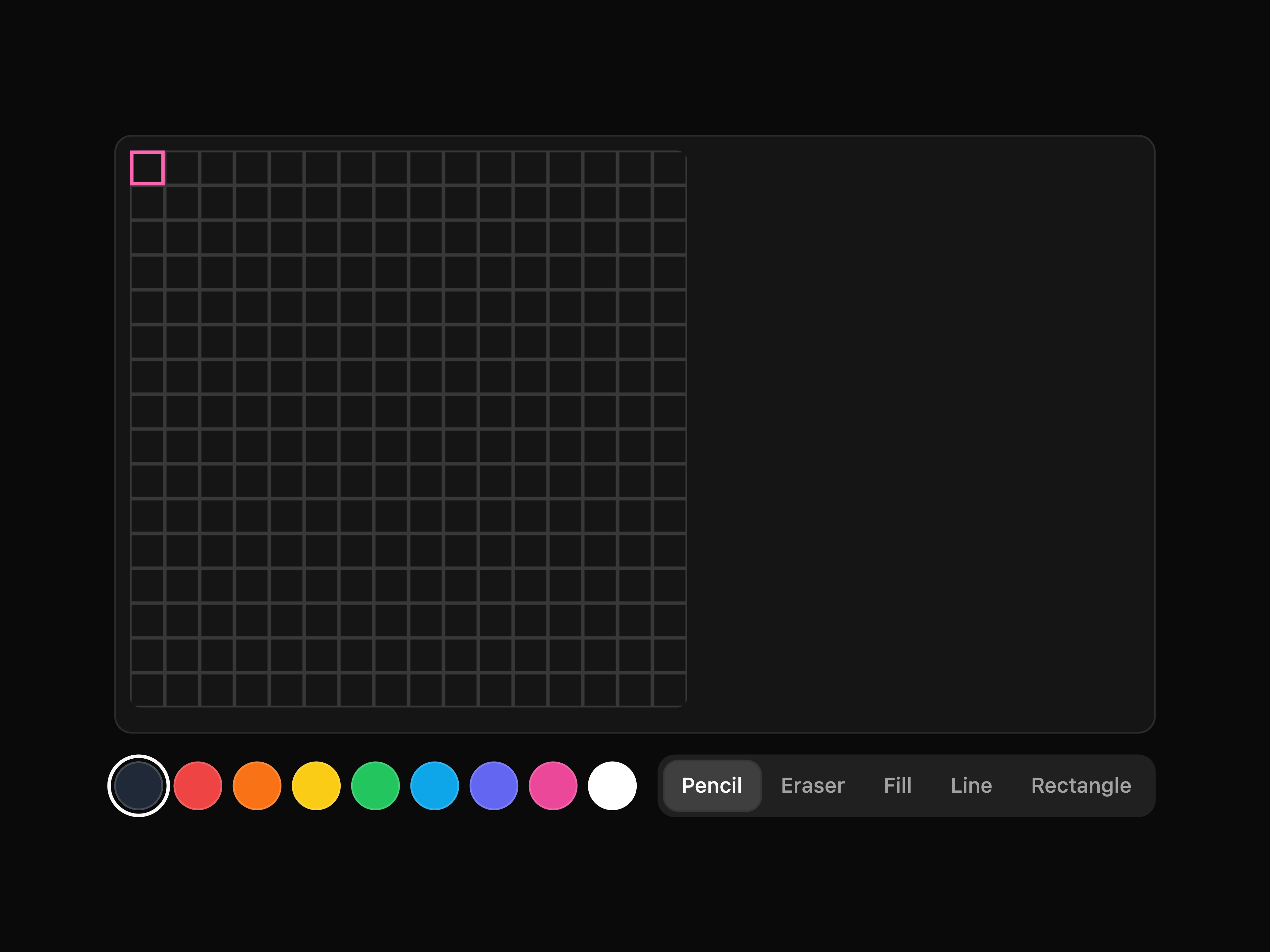Select the indigo purple color swatch

[x=494, y=786]
